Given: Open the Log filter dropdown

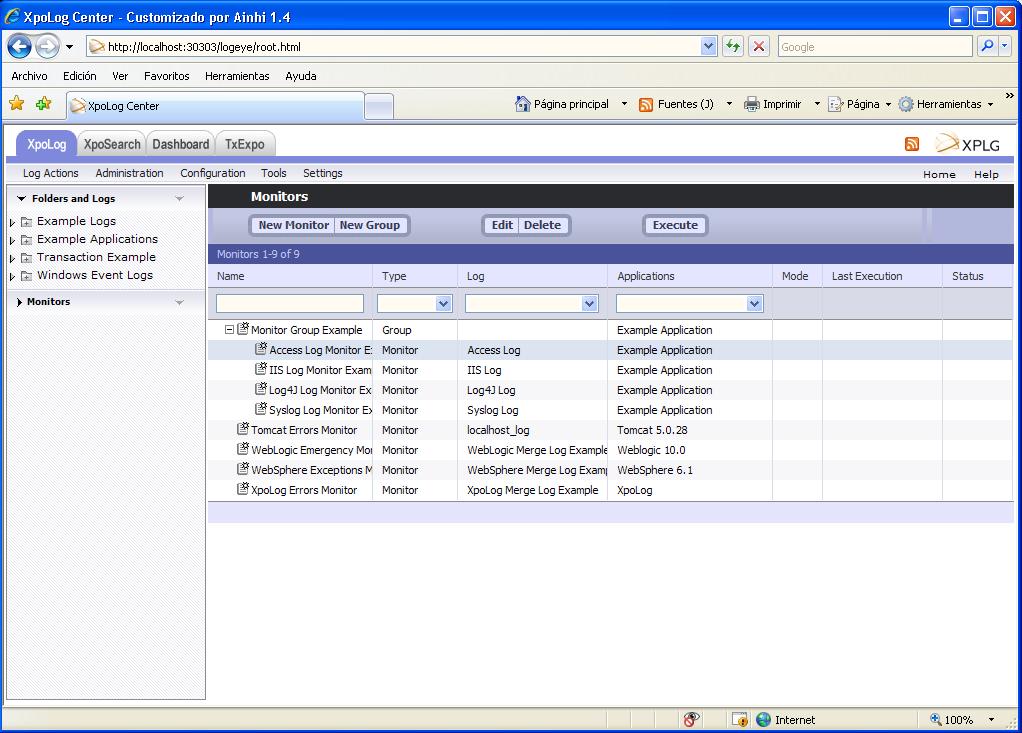Looking at the screenshot, I should (589, 303).
